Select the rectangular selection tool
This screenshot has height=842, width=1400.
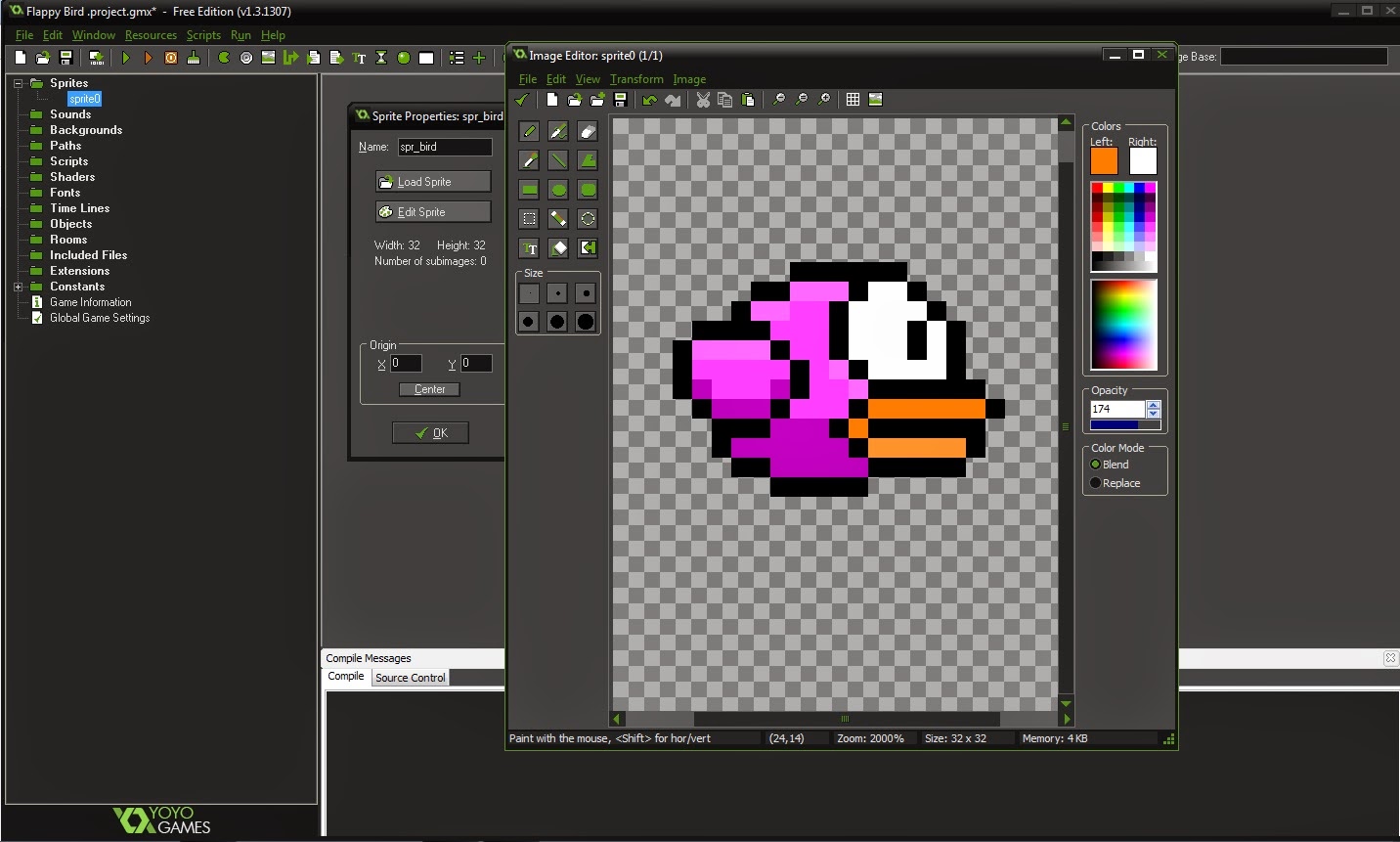coord(529,219)
